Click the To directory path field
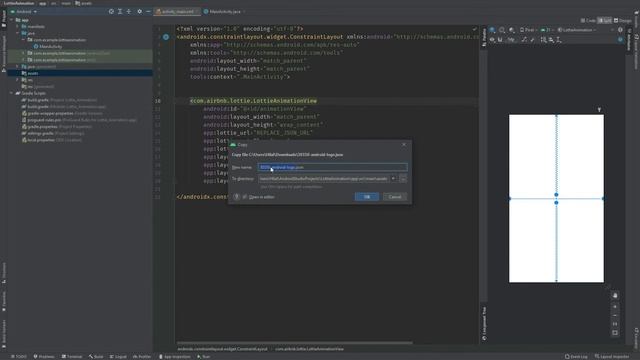The width and height of the screenshot is (640, 360). coord(323,179)
